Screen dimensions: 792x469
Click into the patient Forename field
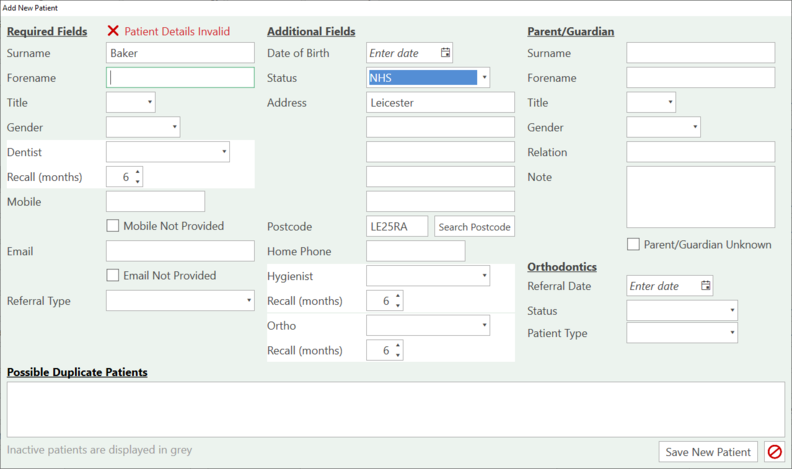coord(180,78)
